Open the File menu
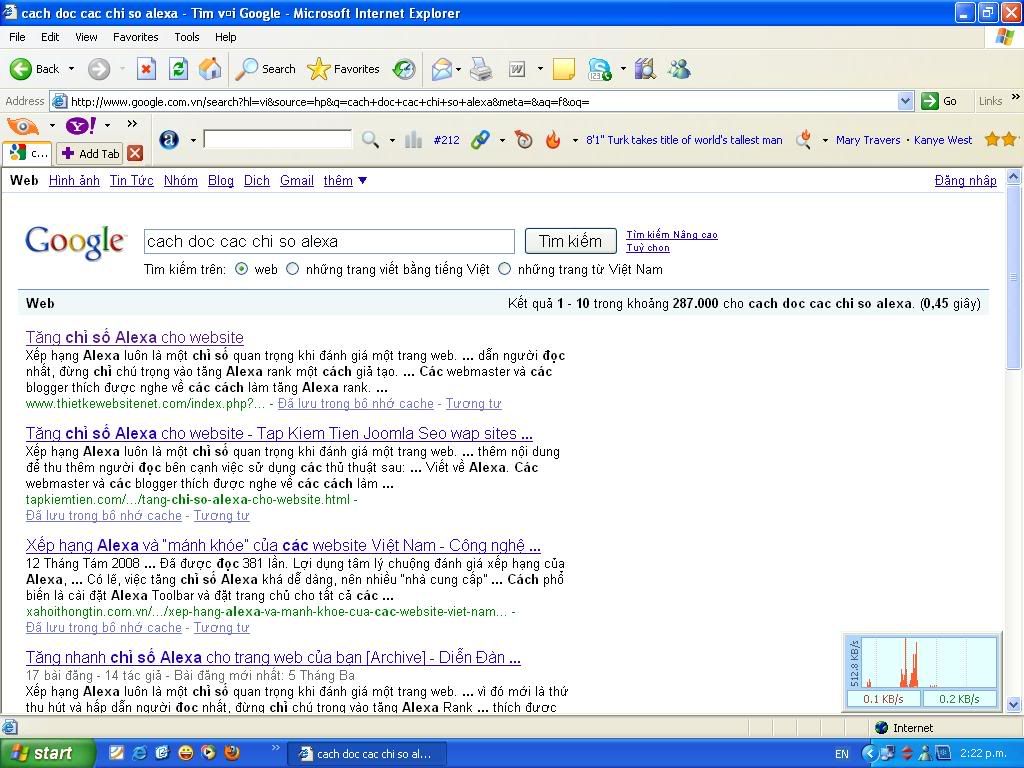 (x=18, y=37)
